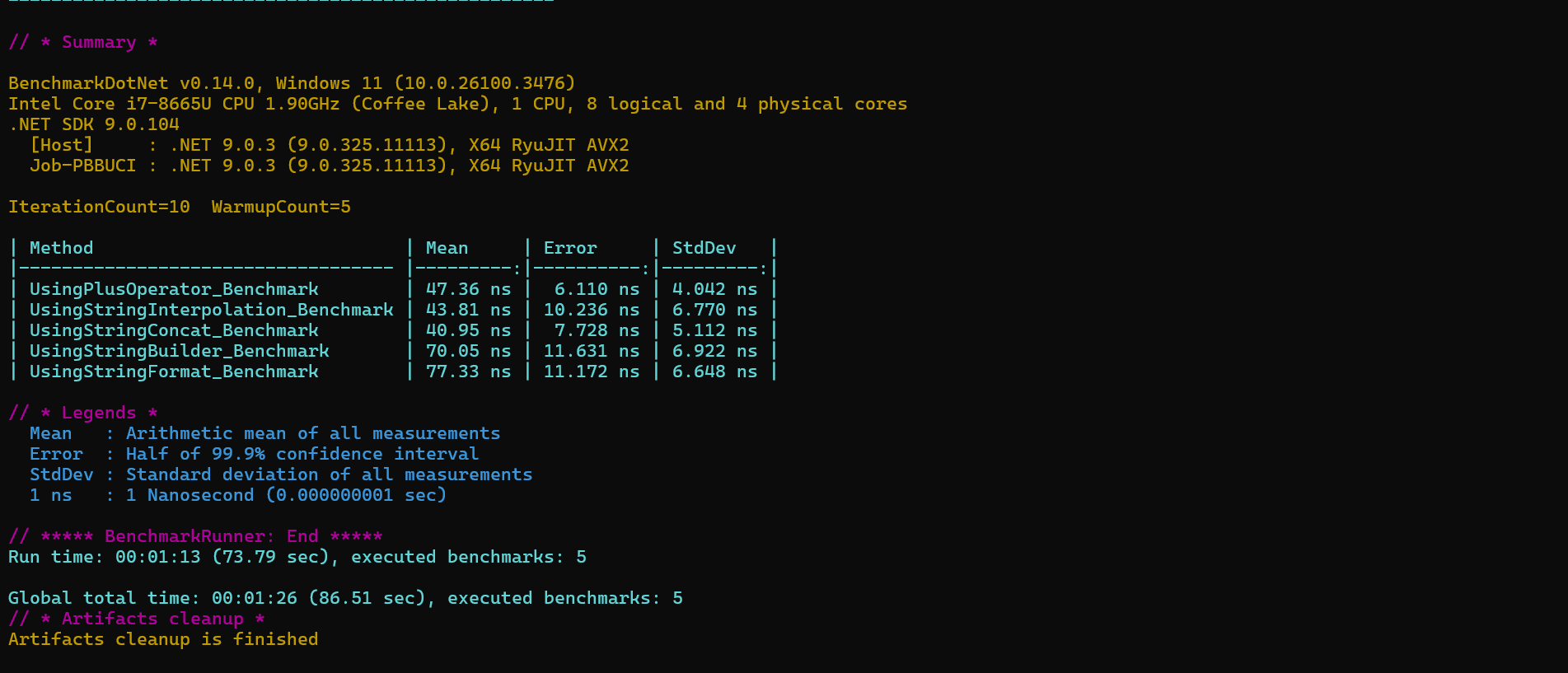Click the 'Intel Core i7-8665U CPU 1.90GHz' line
The width and height of the screenshot is (1568, 673).
tap(457, 104)
